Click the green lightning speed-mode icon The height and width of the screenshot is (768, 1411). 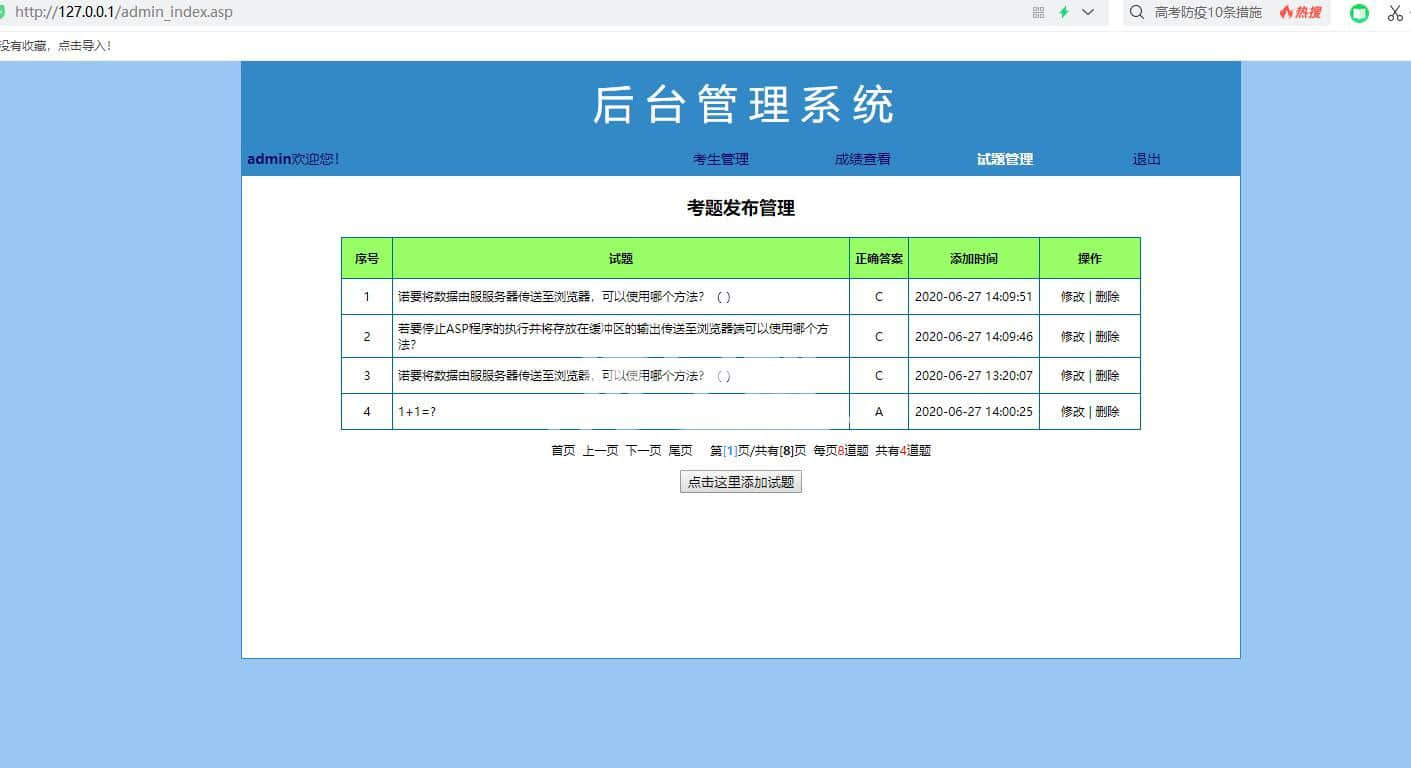[x=1064, y=13]
